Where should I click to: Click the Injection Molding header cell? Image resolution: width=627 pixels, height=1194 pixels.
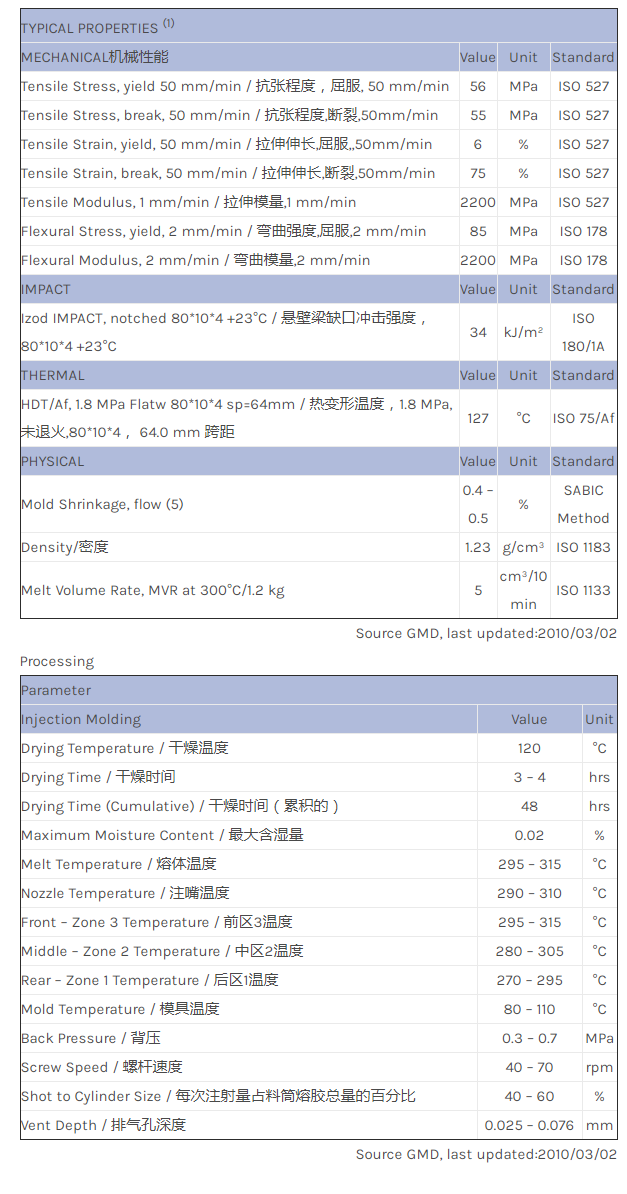point(248,720)
